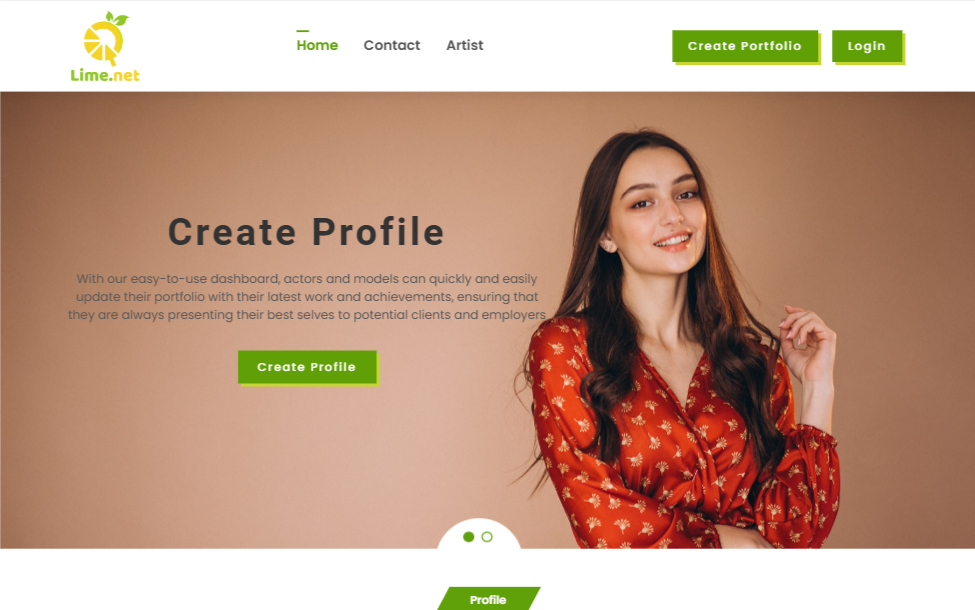Click the green Profile section tab
975x610 pixels.
489,599
